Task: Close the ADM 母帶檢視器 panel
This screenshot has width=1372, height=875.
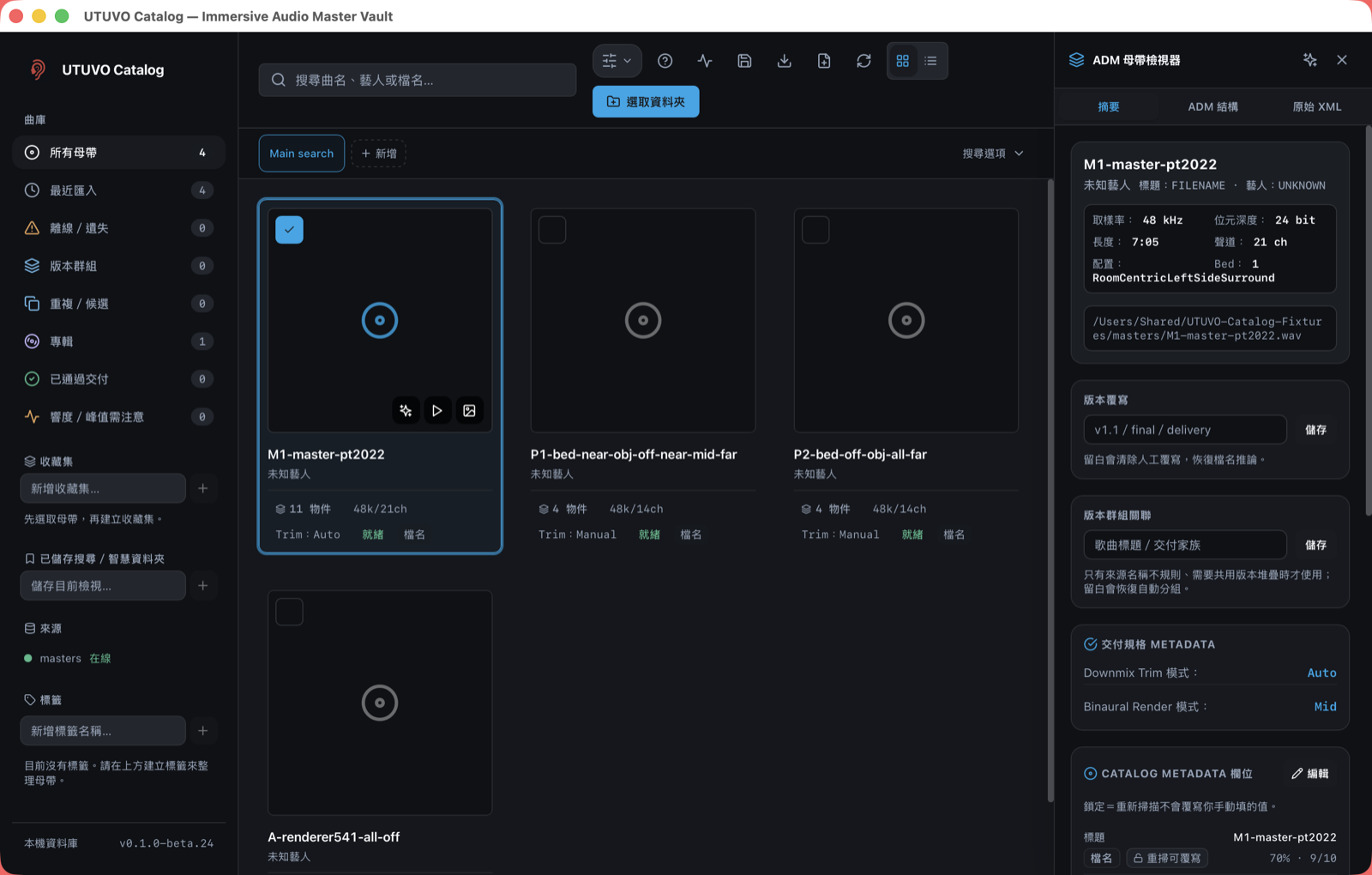Action: [x=1342, y=60]
